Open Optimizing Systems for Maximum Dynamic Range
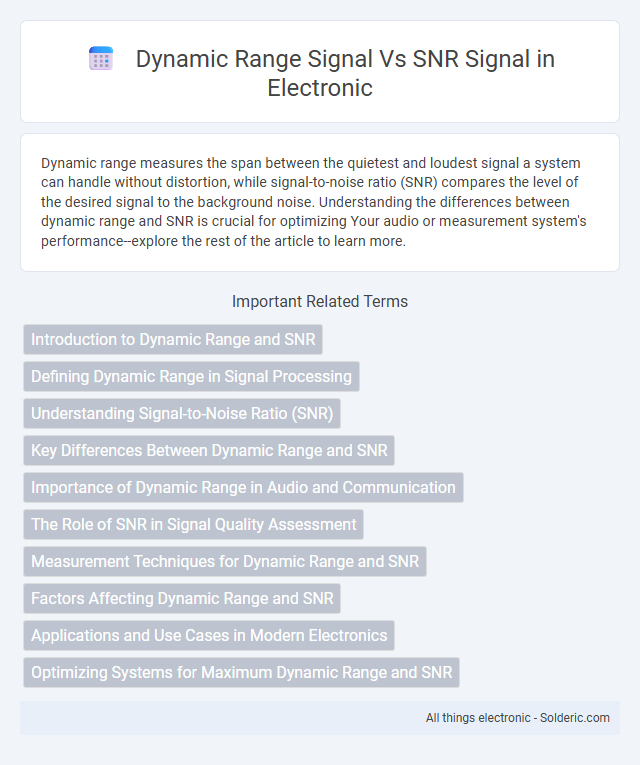 [x=241, y=672]
